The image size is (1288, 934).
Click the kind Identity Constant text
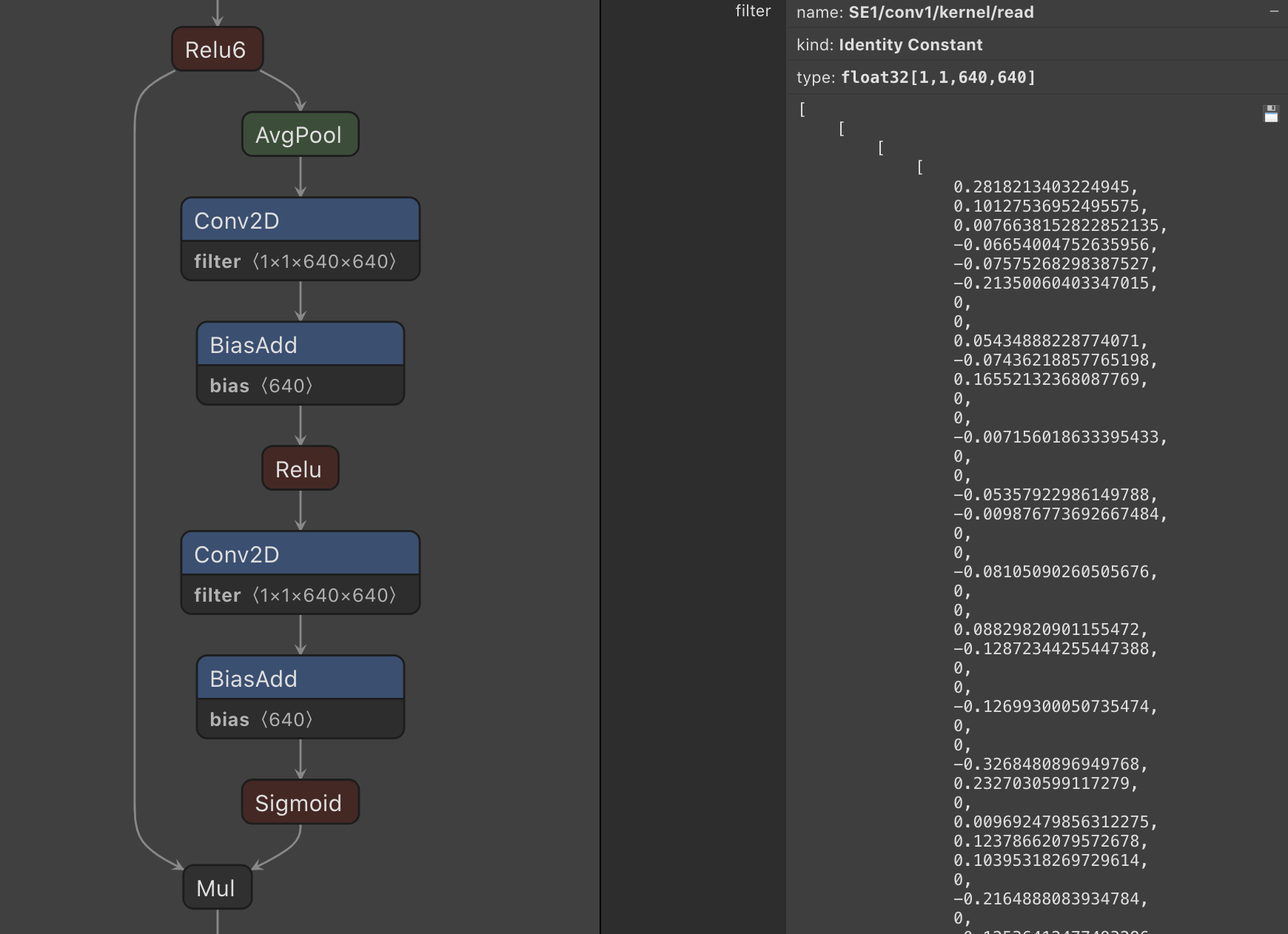coord(889,44)
